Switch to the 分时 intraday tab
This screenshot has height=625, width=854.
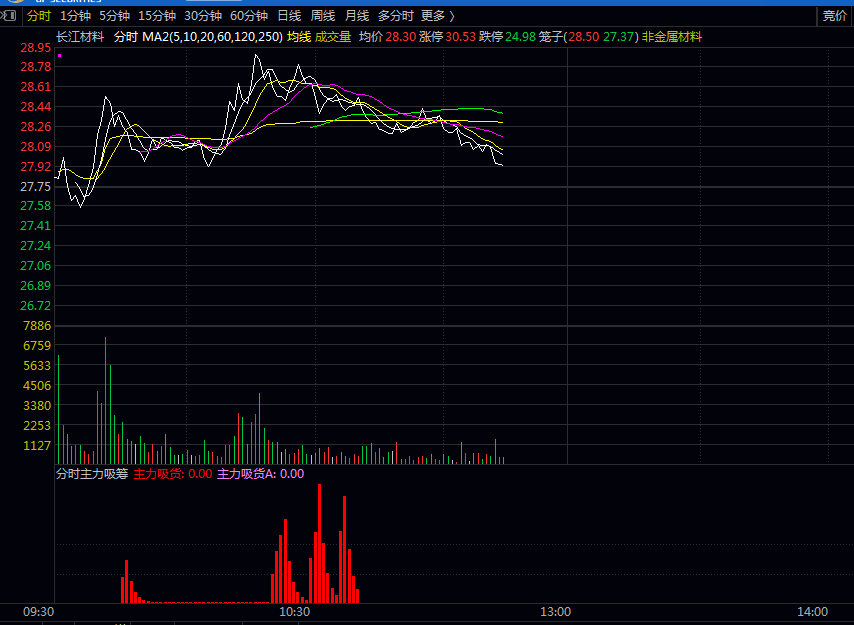point(38,16)
